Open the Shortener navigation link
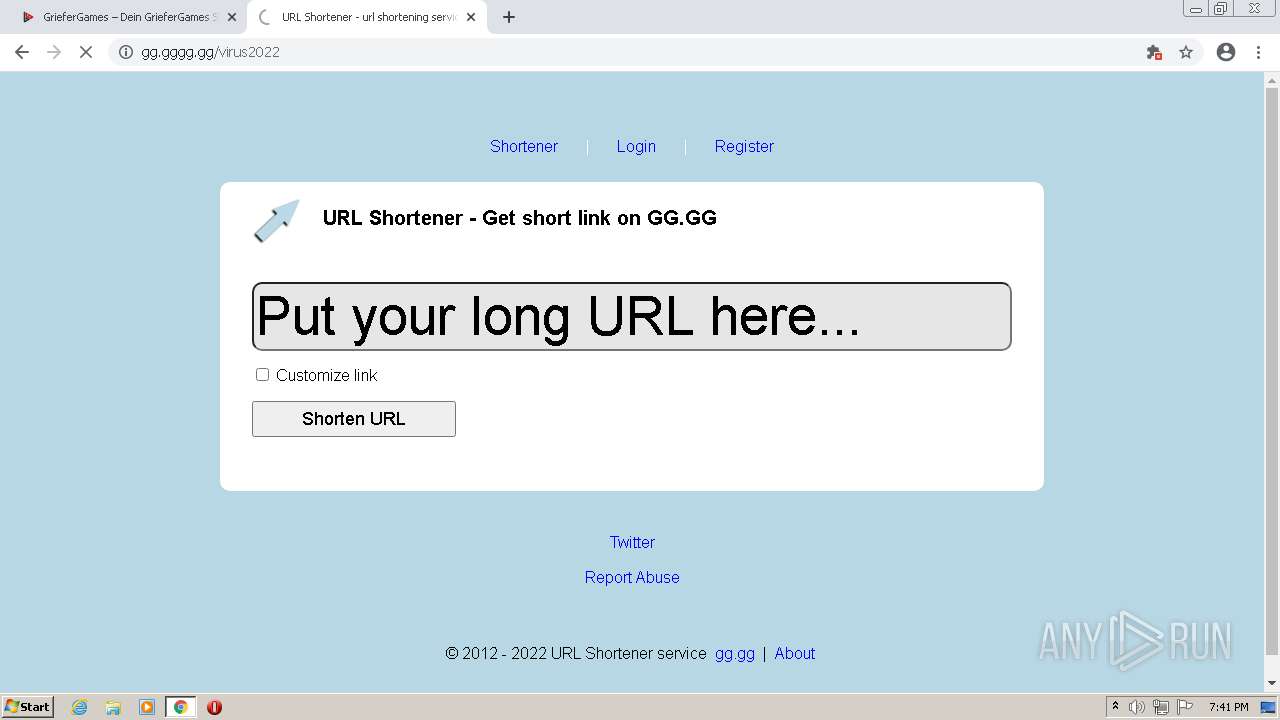1280x720 pixels. 524,146
